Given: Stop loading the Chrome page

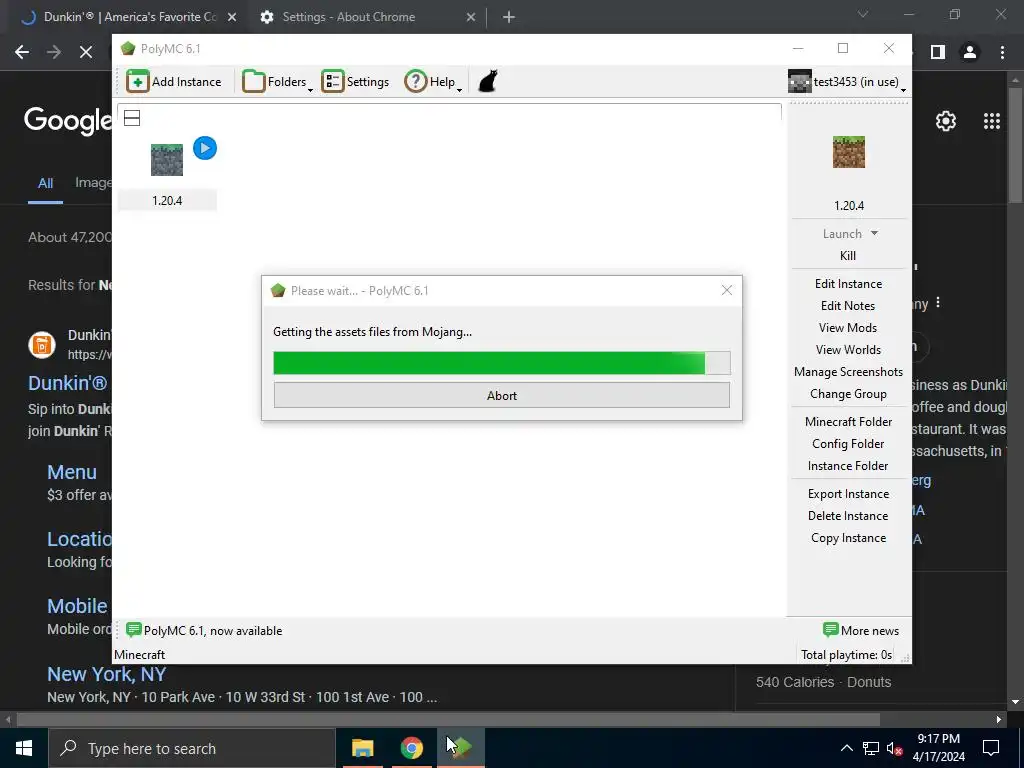Looking at the screenshot, I should coord(86,52).
